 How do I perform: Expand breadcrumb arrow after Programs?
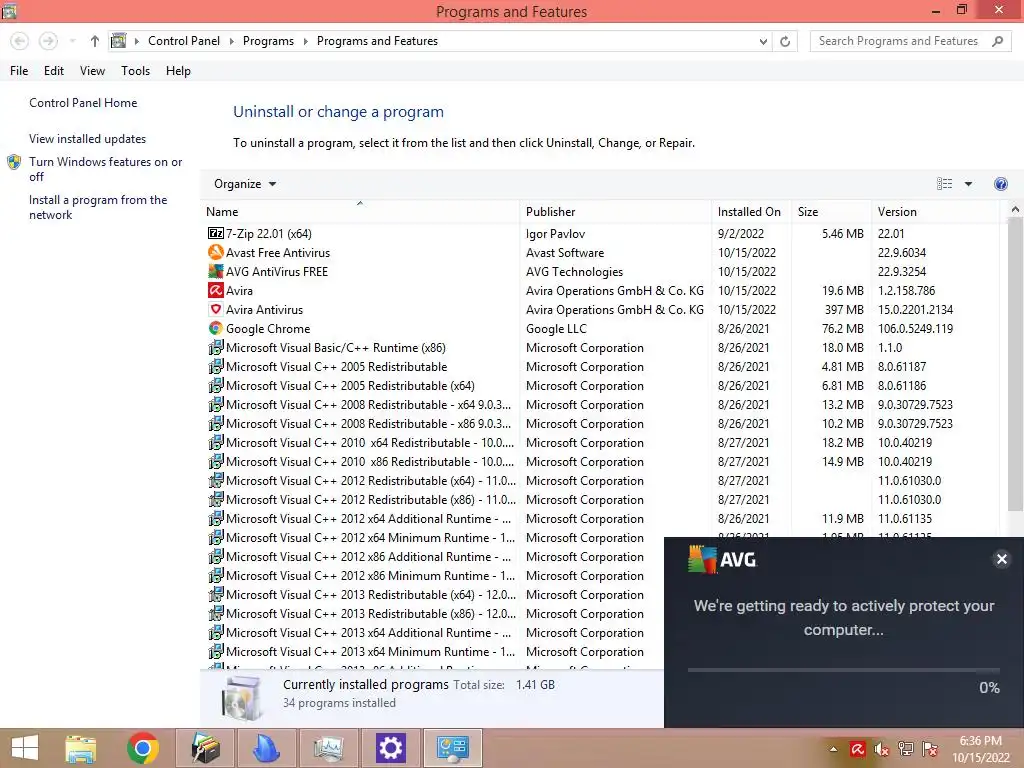tap(305, 41)
